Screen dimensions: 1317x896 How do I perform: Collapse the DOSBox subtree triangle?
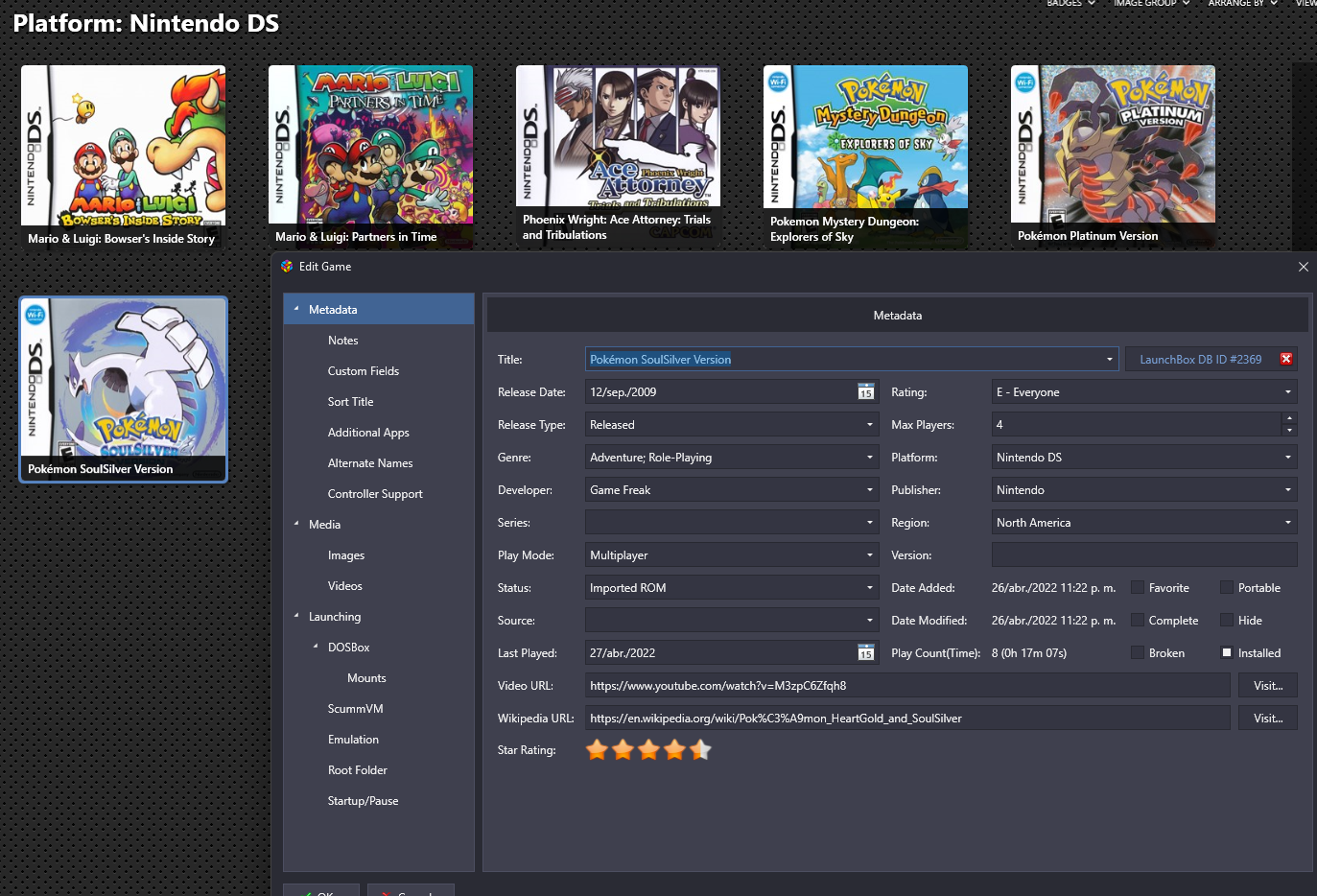[x=316, y=647]
